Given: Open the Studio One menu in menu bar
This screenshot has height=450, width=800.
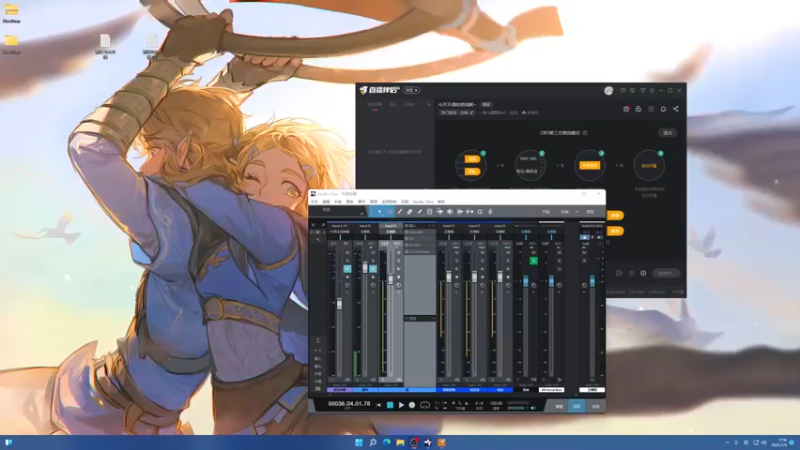Looking at the screenshot, I should pyautogui.click(x=423, y=202).
